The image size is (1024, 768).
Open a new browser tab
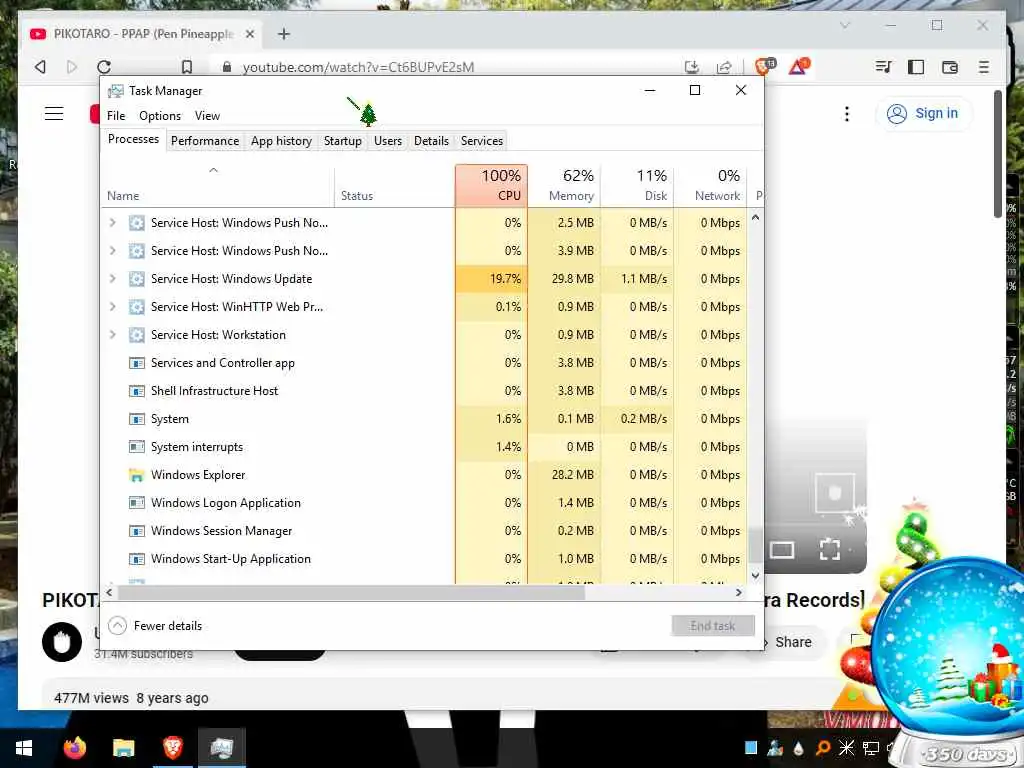283,34
